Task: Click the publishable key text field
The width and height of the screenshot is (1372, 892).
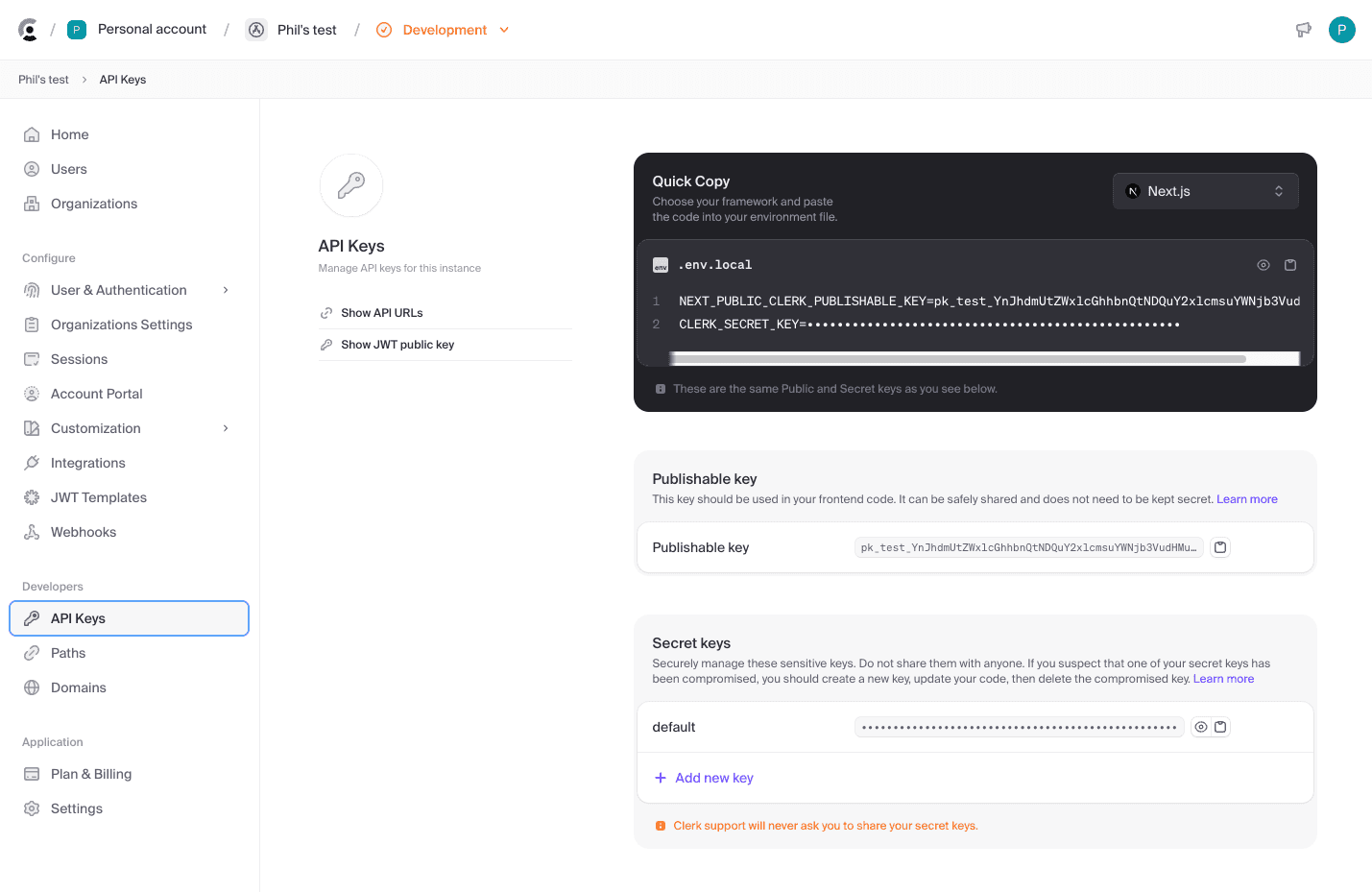Action: (x=1027, y=547)
